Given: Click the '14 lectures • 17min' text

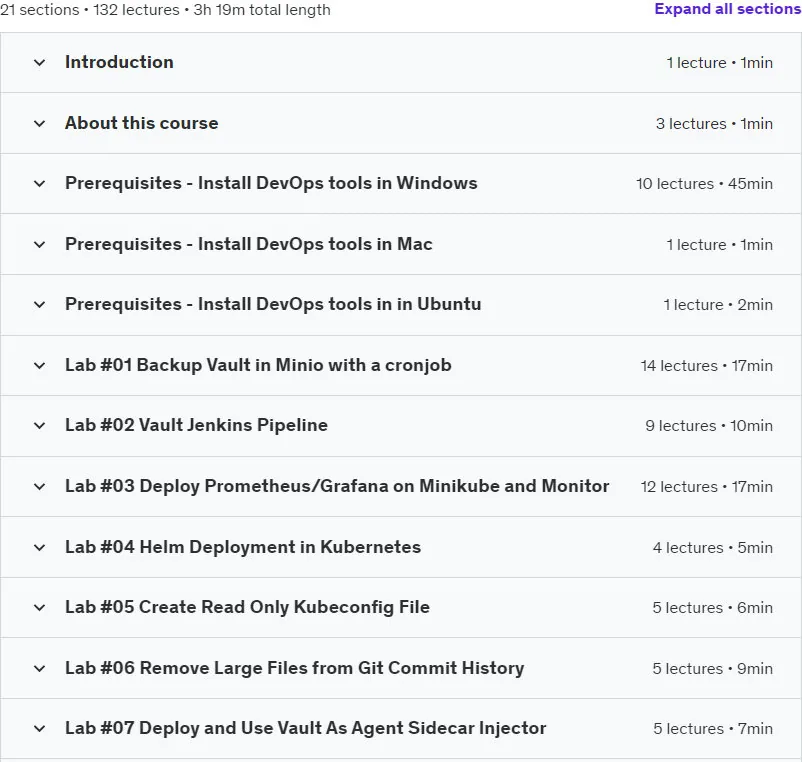Looking at the screenshot, I should [x=707, y=366].
